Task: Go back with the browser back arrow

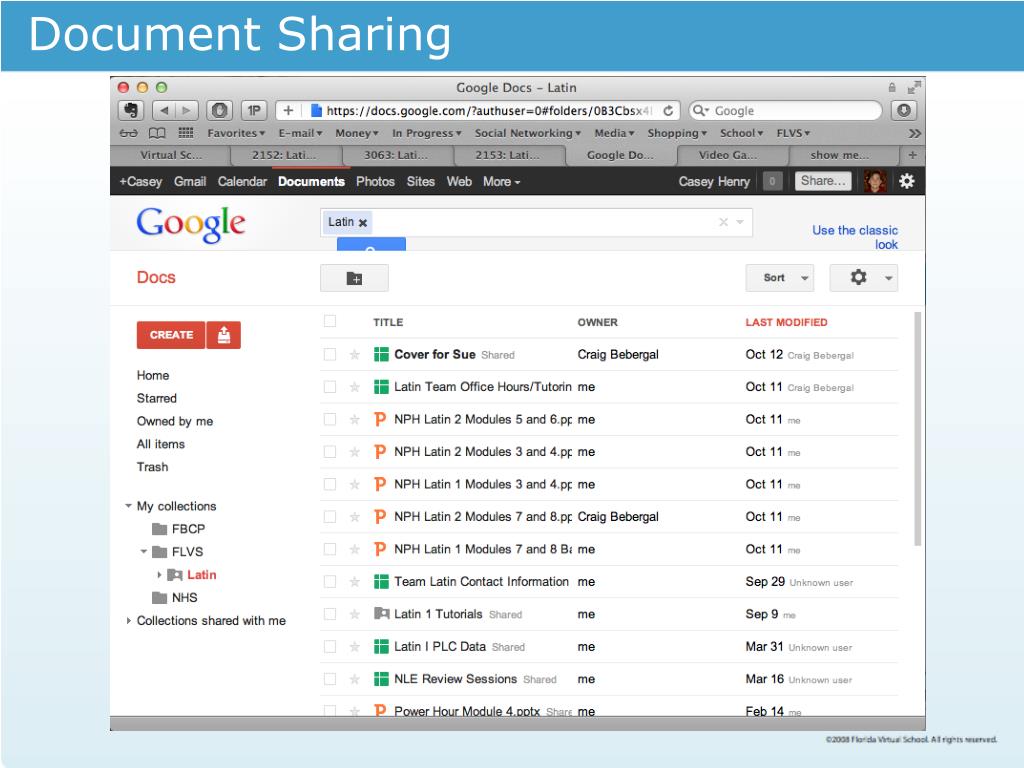Action: (164, 110)
